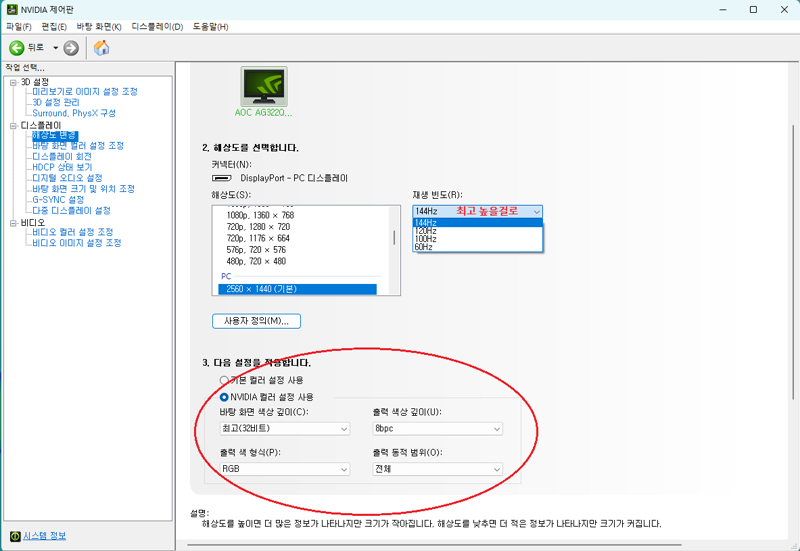This screenshot has height=551, width=800.
Task: Open 비디오 이미지 설정 조정 page
Action: coord(77,243)
